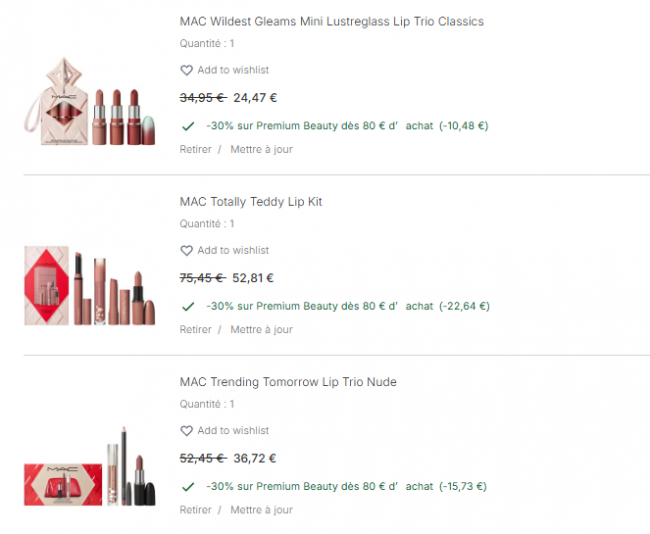Open the MAC Wildest Gleams Mini Lustreglass title
This screenshot has width=650, height=534.
[x=332, y=22]
